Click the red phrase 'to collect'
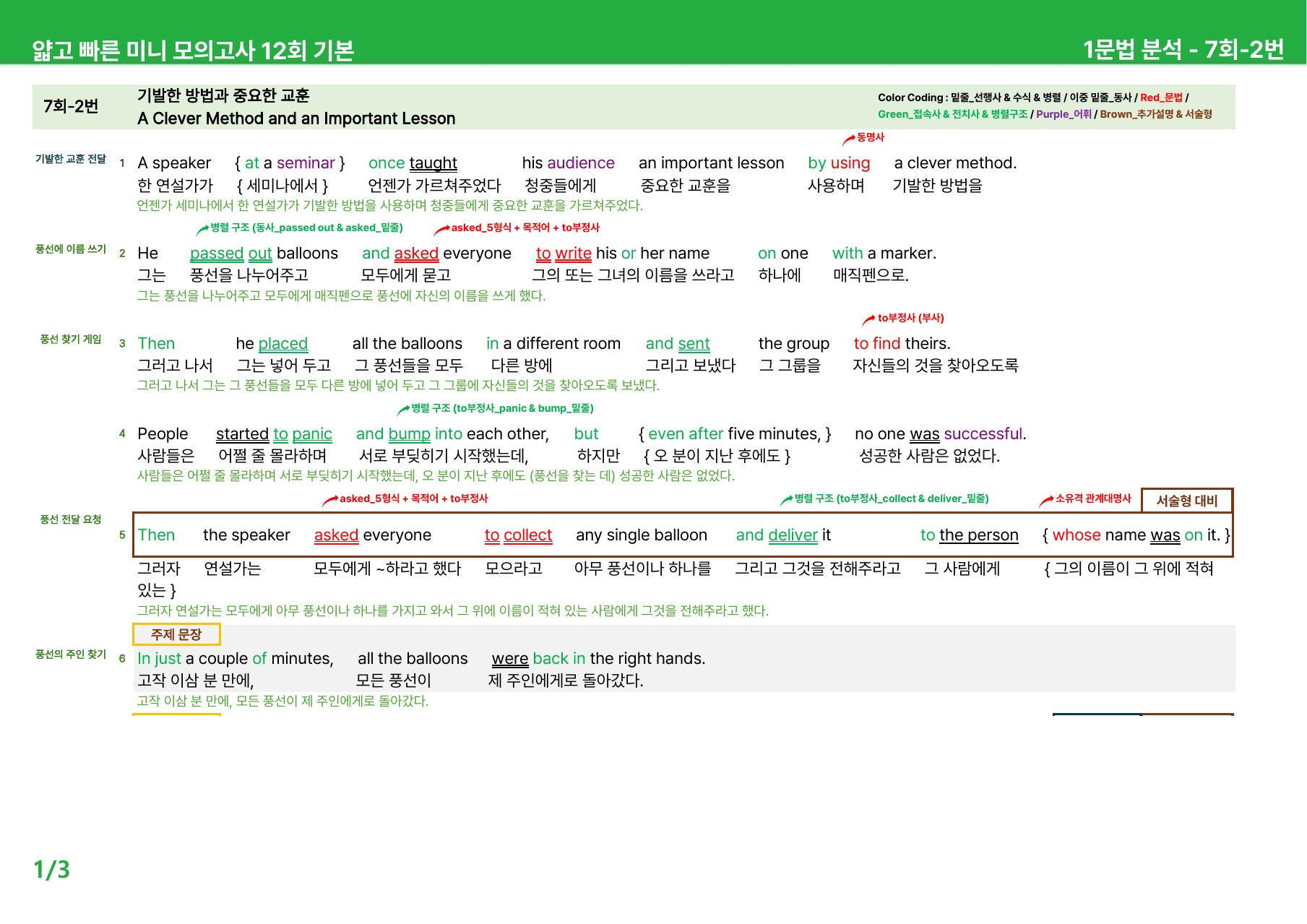 tap(518, 535)
